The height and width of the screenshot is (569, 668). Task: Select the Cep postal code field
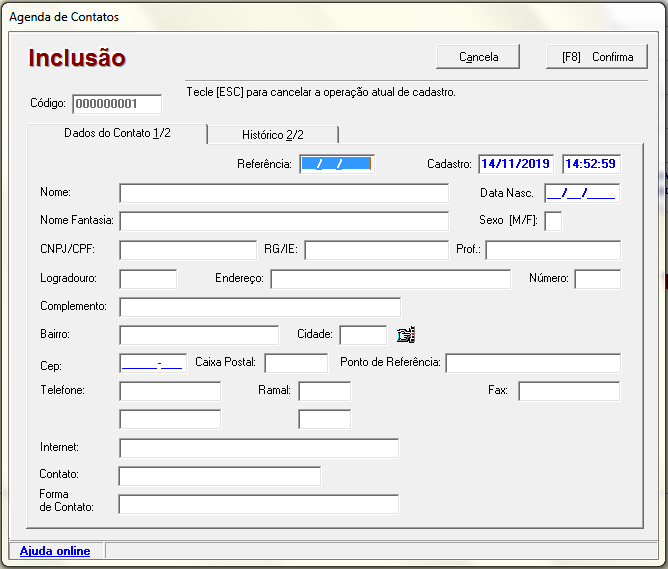pyautogui.click(x=152, y=363)
